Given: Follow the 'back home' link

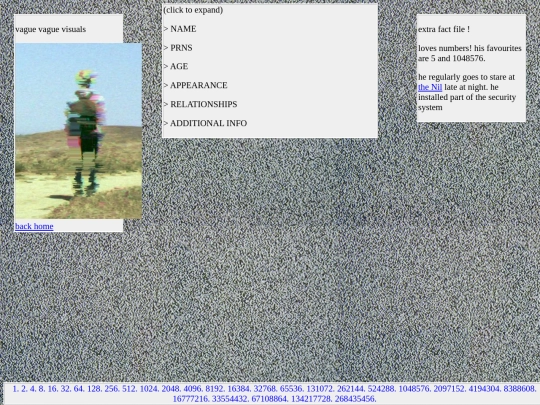Looking at the screenshot, I should (x=34, y=226).
